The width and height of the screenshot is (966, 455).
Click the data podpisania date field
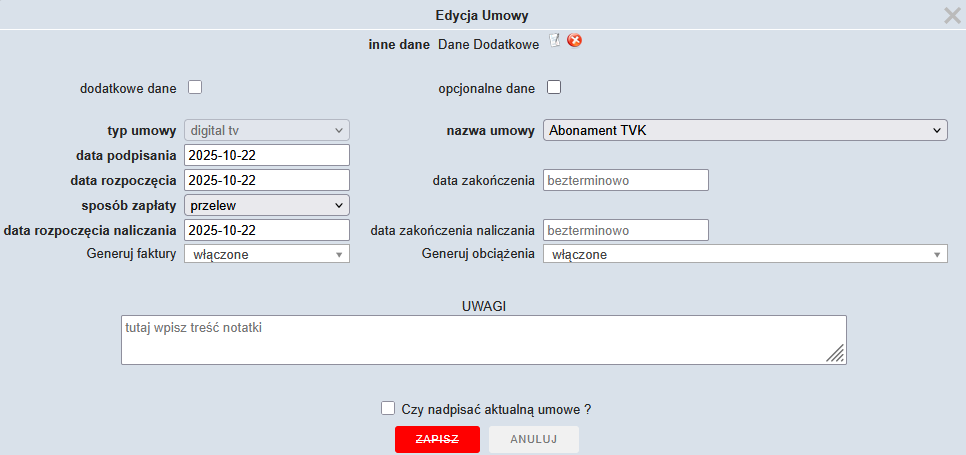click(267, 155)
